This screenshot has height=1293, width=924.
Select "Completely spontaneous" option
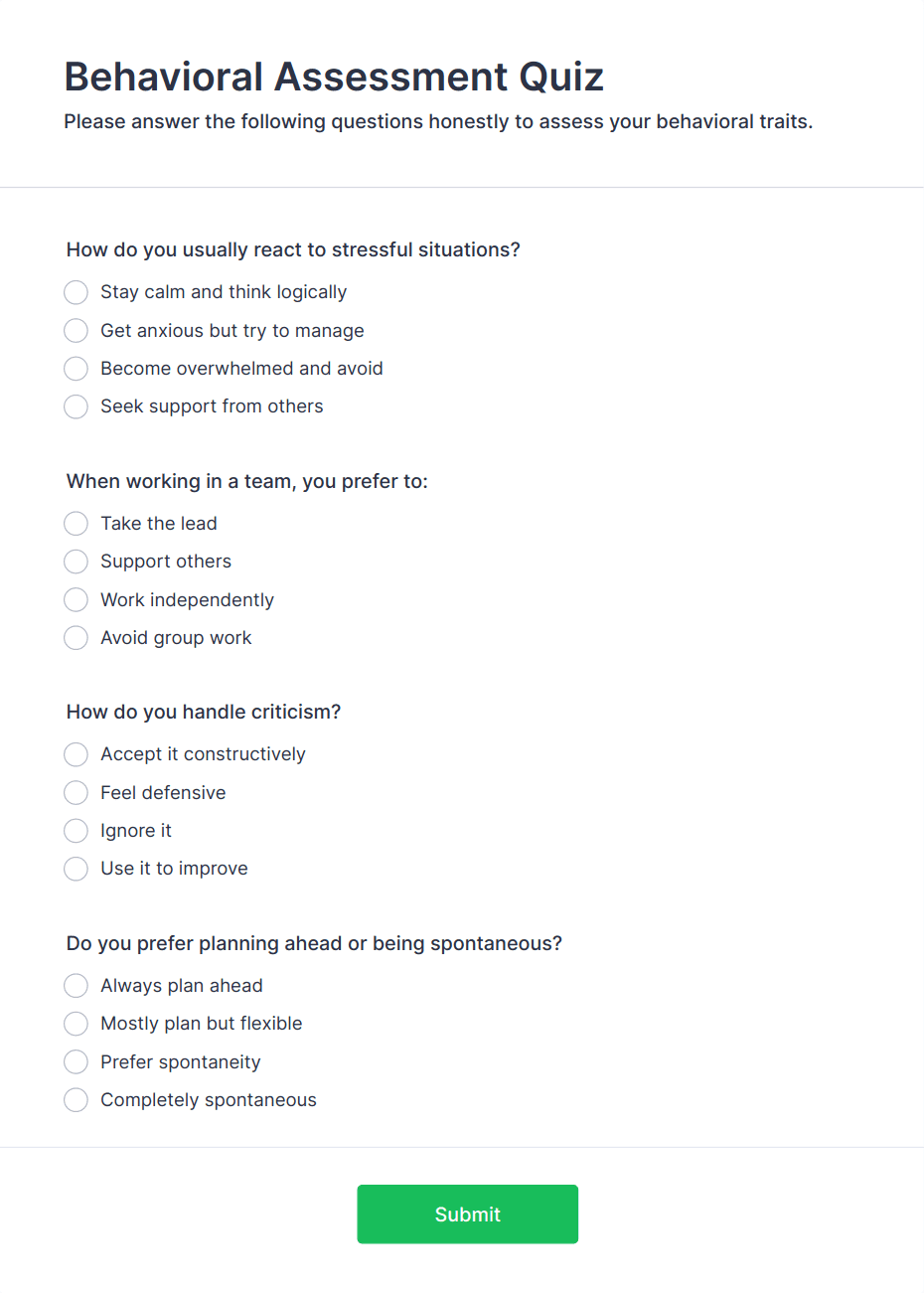pos(76,1099)
